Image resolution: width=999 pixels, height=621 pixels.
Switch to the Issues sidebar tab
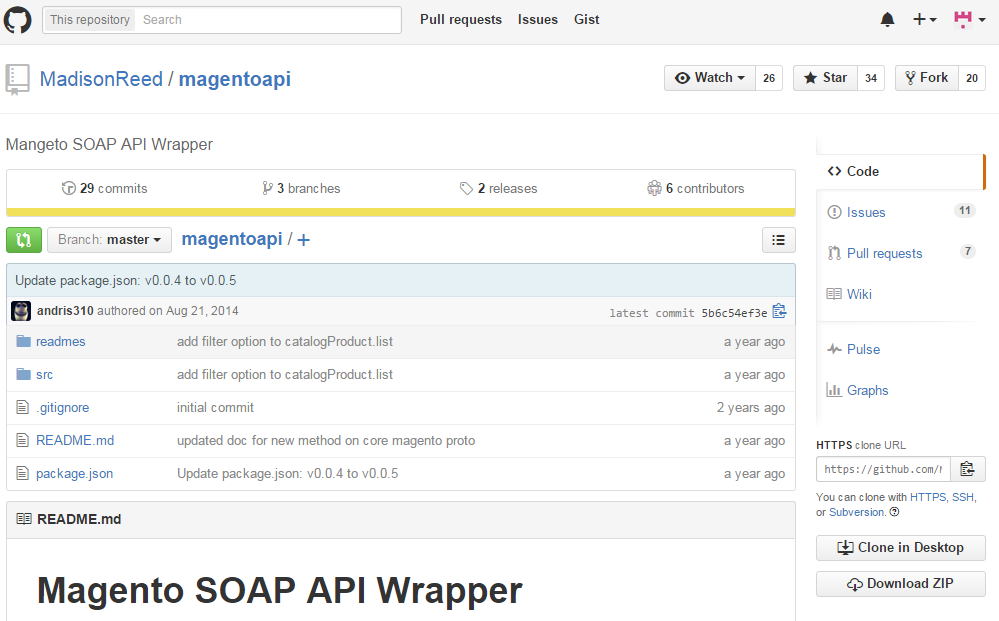865,212
